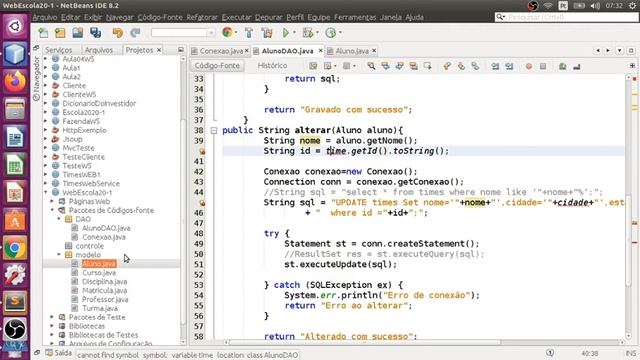The width and height of the screenshot is (640, 360).
Task: Click the Debug Project icon
Action: (308, 33)
